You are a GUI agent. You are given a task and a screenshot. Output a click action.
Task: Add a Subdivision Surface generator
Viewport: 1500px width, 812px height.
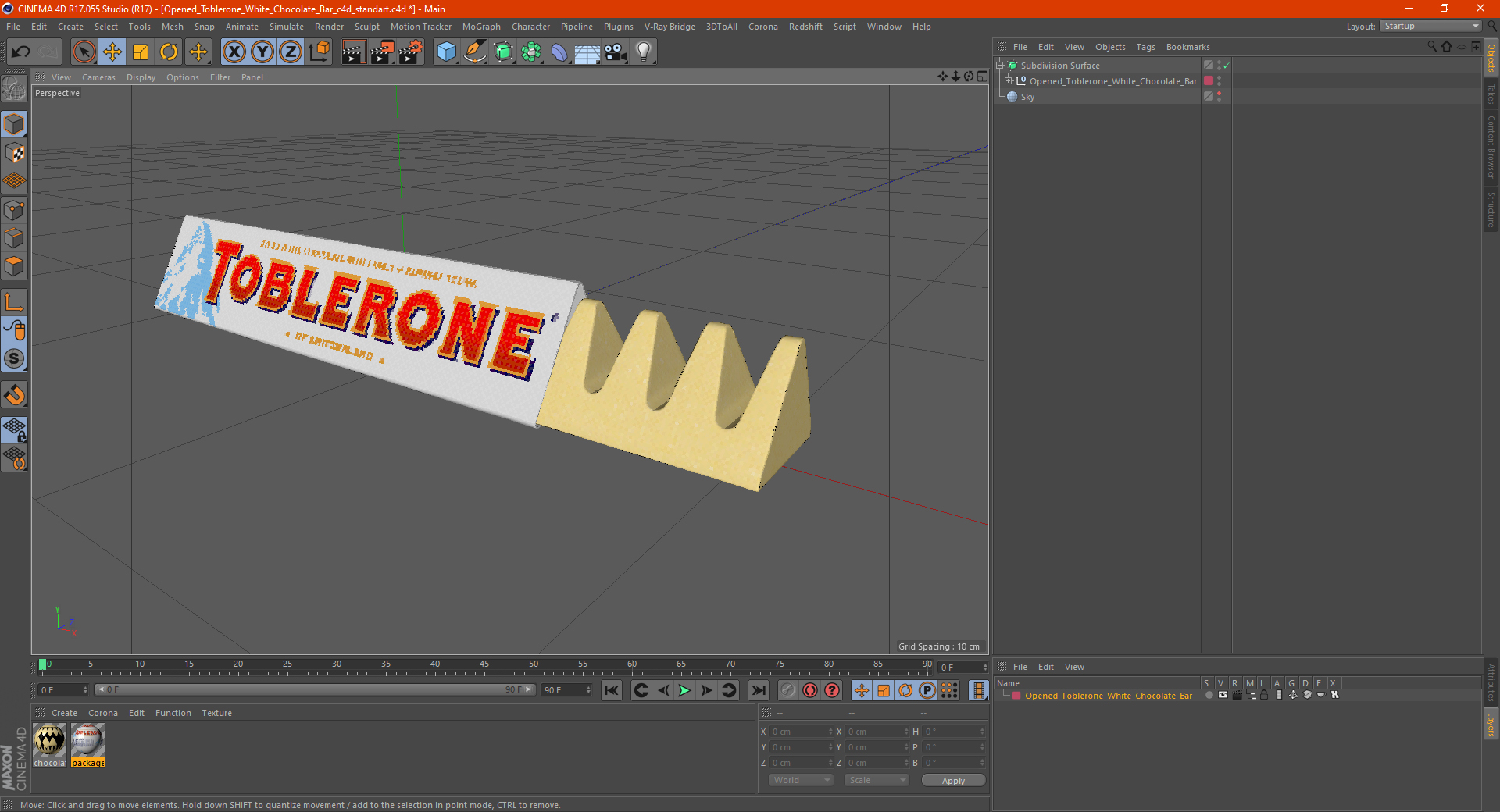point(503,52)
